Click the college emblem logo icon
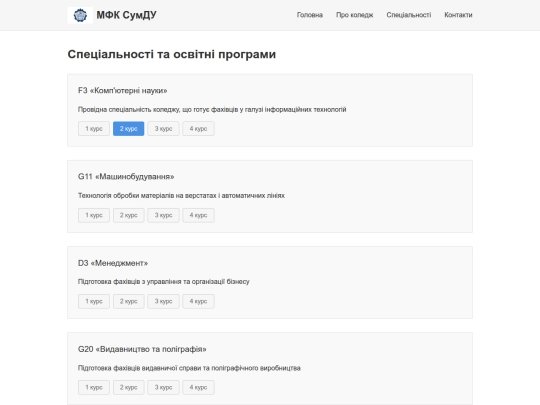Viewport: 540px width, 405px height. [x=80, y=15]
